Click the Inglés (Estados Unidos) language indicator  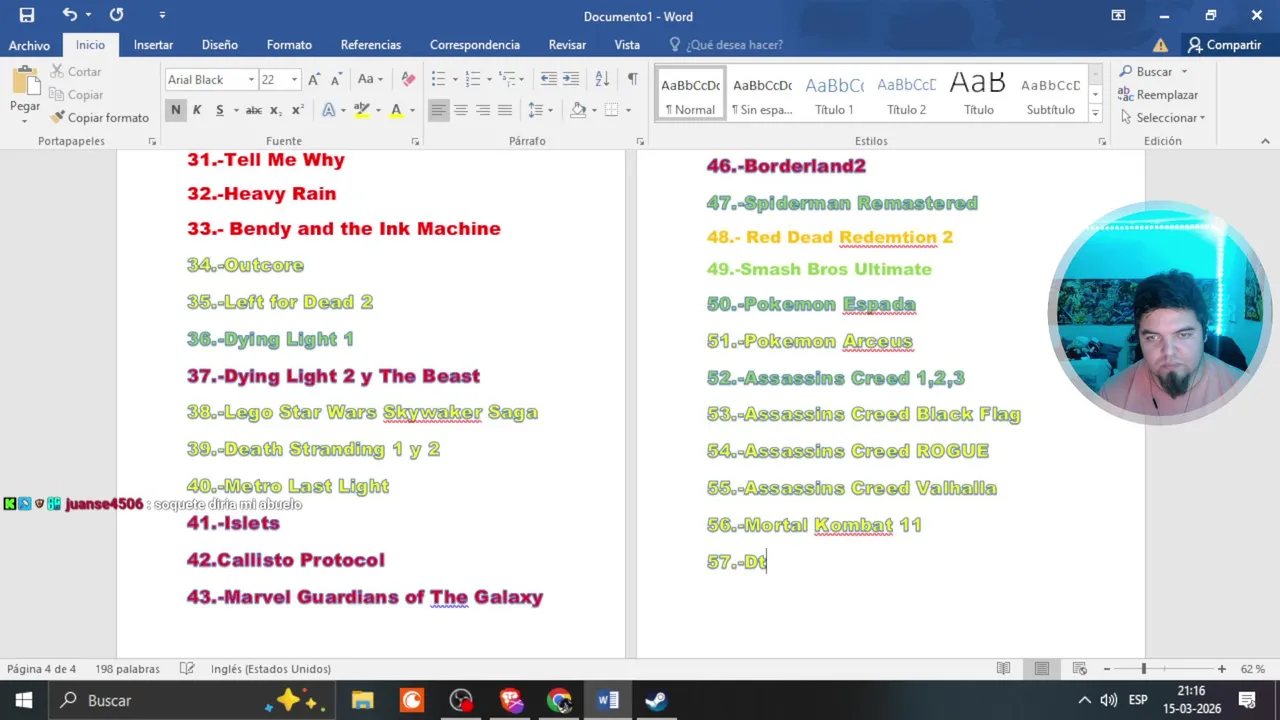pos(270,669)
